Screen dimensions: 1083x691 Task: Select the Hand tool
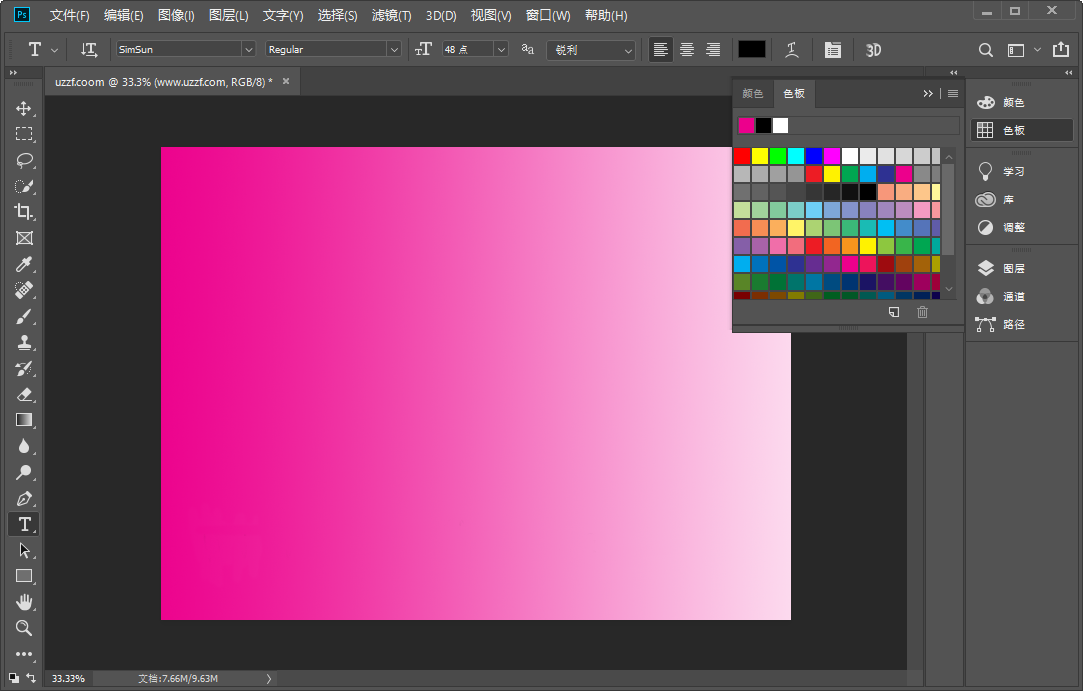click(24, 602)
